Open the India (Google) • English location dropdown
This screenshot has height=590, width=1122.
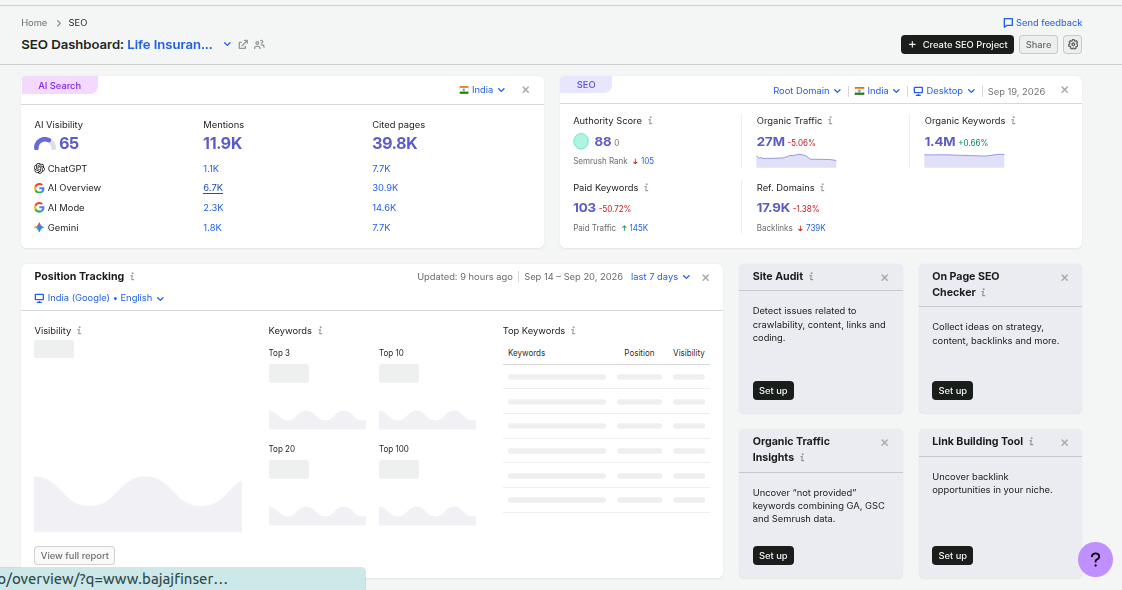tap(99, 298)
